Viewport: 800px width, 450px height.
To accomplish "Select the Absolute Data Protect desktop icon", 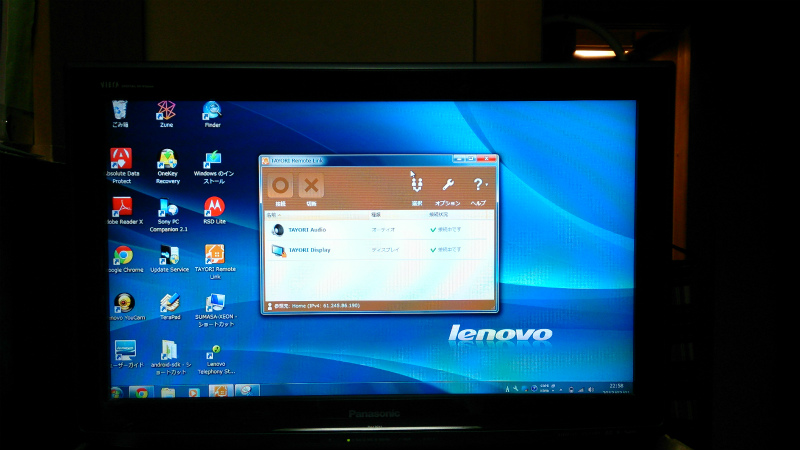I will (x=121, y=166).
